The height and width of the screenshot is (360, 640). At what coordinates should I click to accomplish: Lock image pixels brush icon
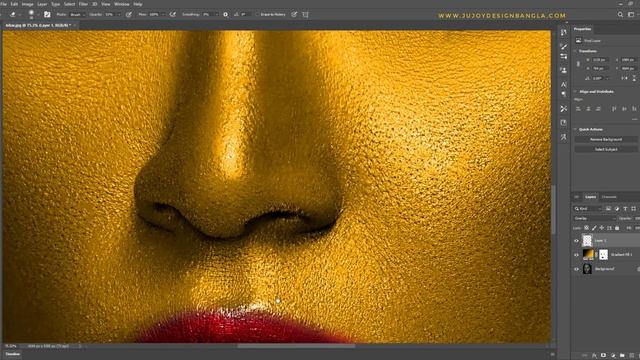pos(594,228)
